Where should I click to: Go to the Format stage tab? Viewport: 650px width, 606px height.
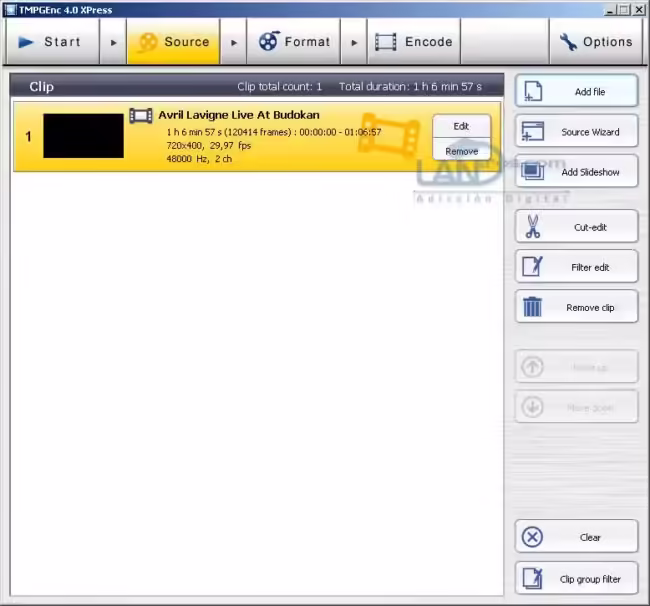click(x=293, y=41)
